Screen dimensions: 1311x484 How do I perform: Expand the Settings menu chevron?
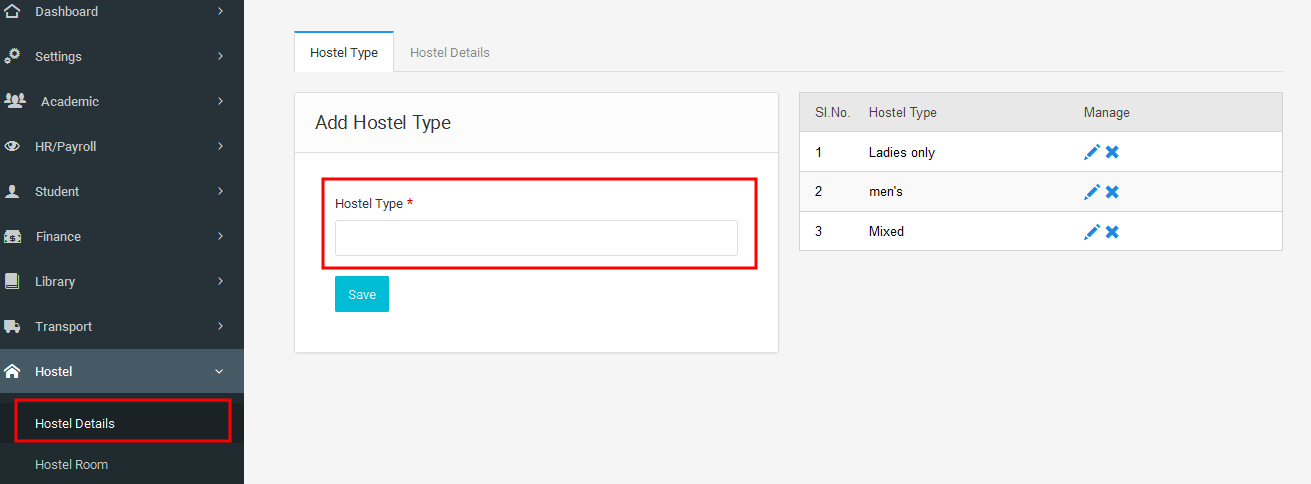[x=220, y=56]
